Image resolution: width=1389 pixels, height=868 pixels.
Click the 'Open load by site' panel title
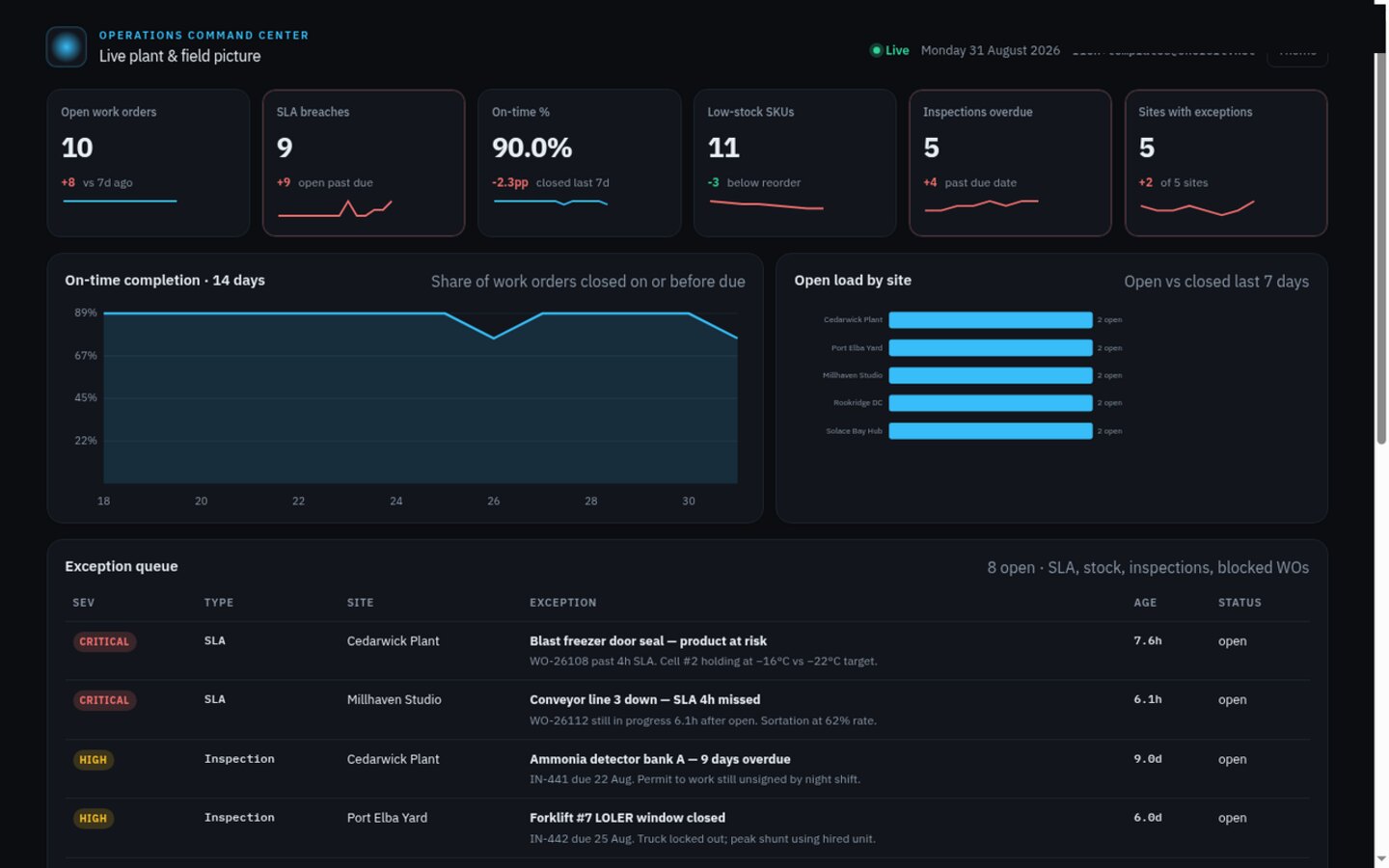point(853,281)
